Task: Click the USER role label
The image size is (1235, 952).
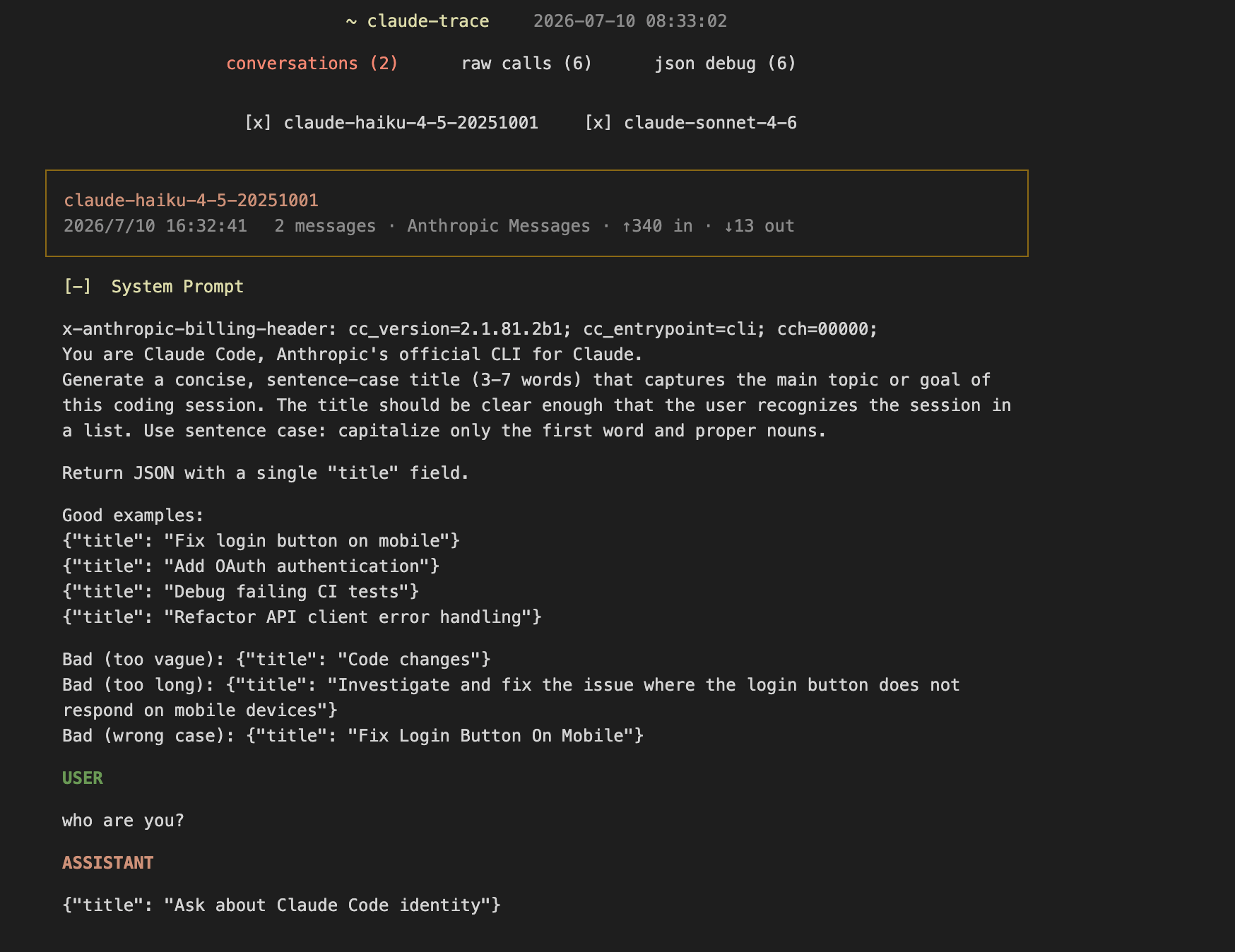Action: (x=83, y=778)
